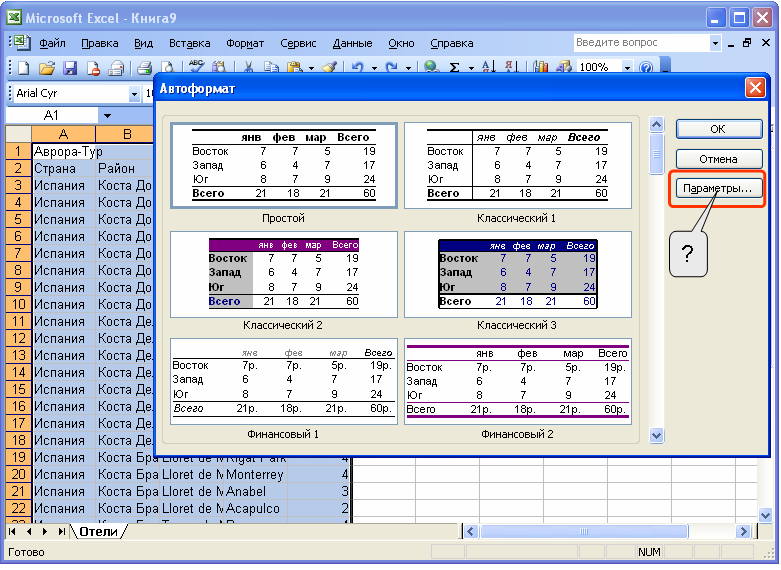Click the Save floppy disk icon
This screenshot has width=781, height=570.
coord(70,67)
